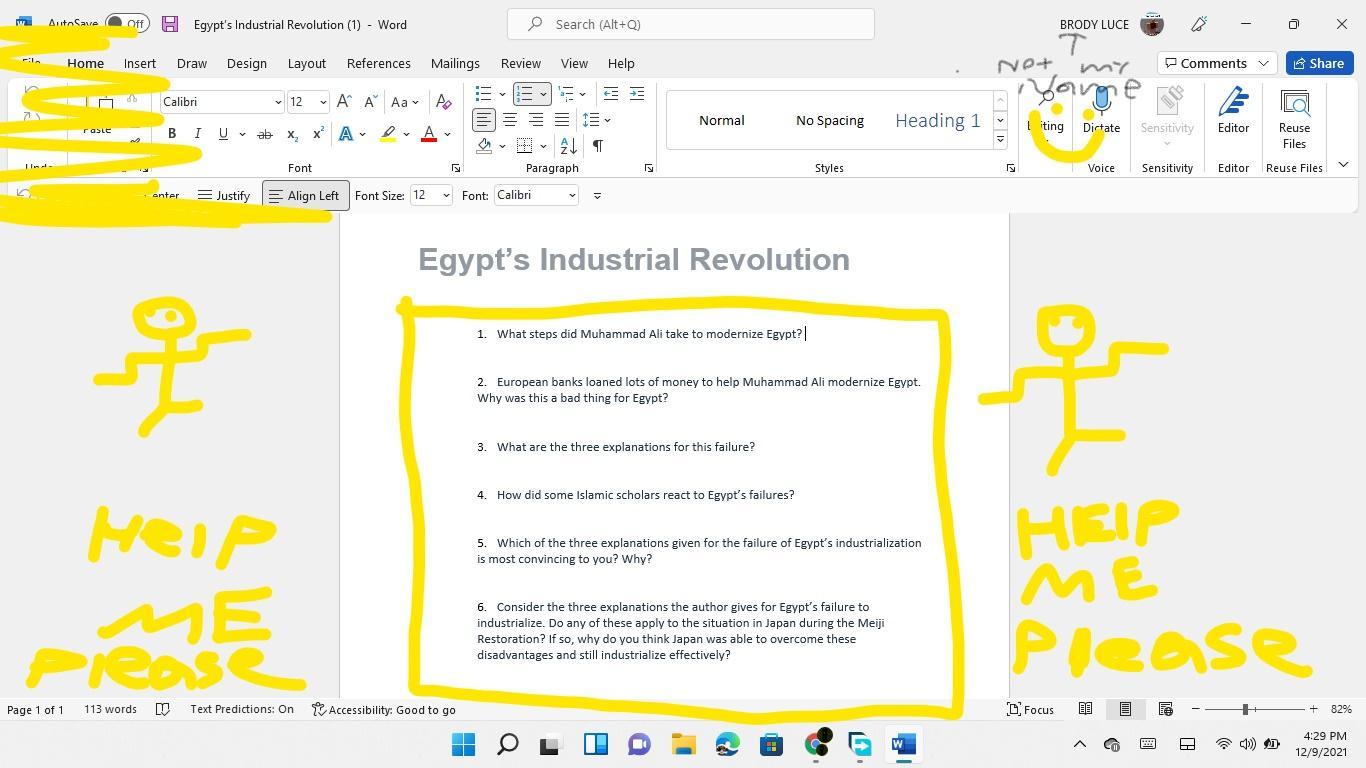Toggle Bold formatting
Image resolution: width=1366 pixels, height=768 pixels.
tap(172, 134)
